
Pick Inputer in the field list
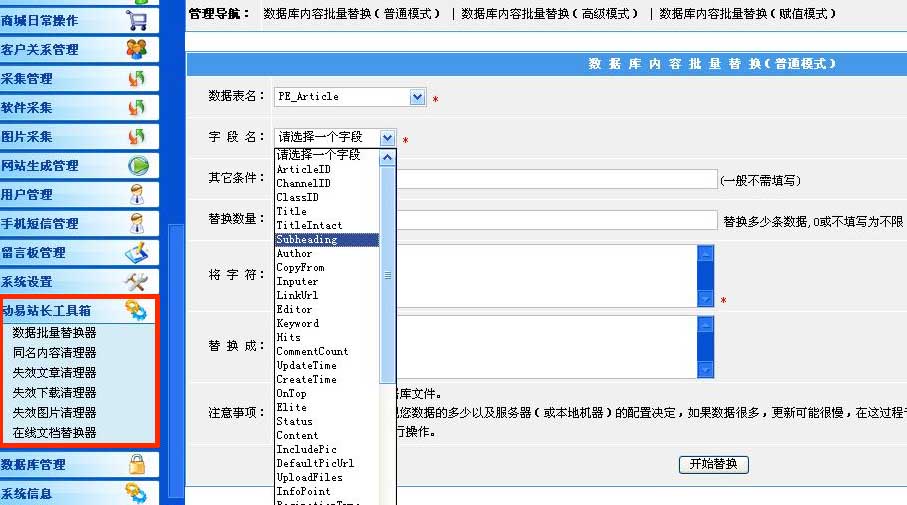point(327,281)
